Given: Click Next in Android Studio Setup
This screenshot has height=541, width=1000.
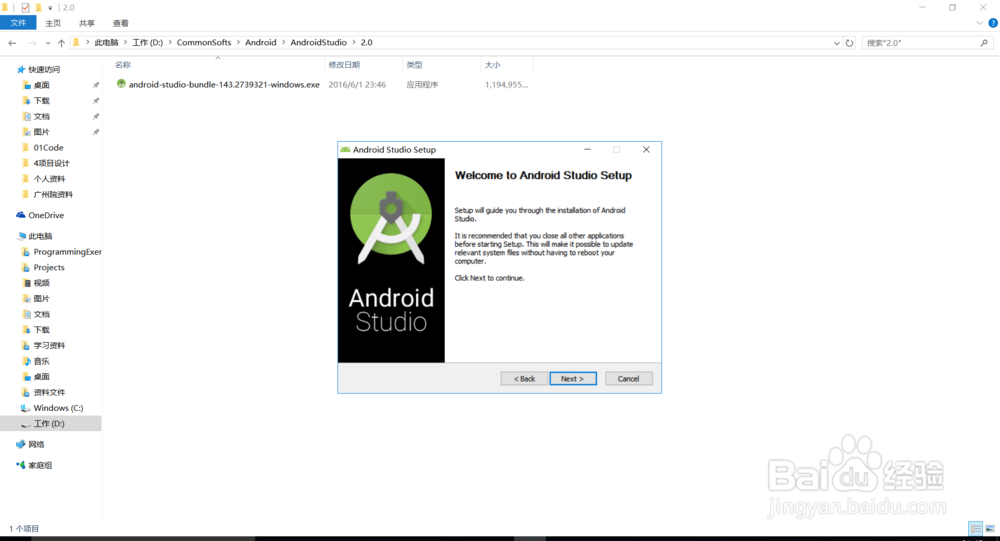Looking at the screenshot, I should click(573, 378).
